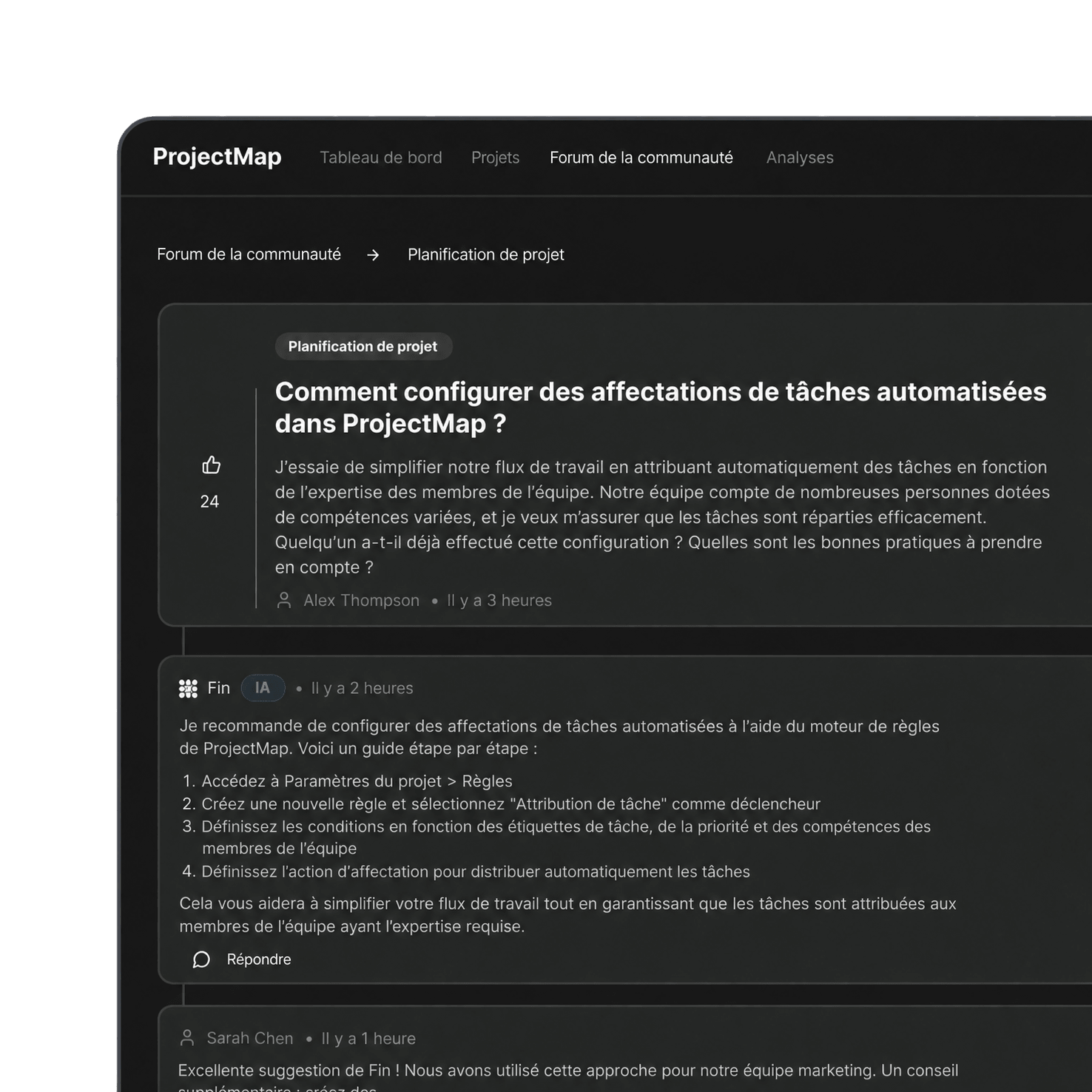Click step 3 about conditions and étiquettes
The height and width of the screenshot is (1092, 1092).
coord(556,837)
